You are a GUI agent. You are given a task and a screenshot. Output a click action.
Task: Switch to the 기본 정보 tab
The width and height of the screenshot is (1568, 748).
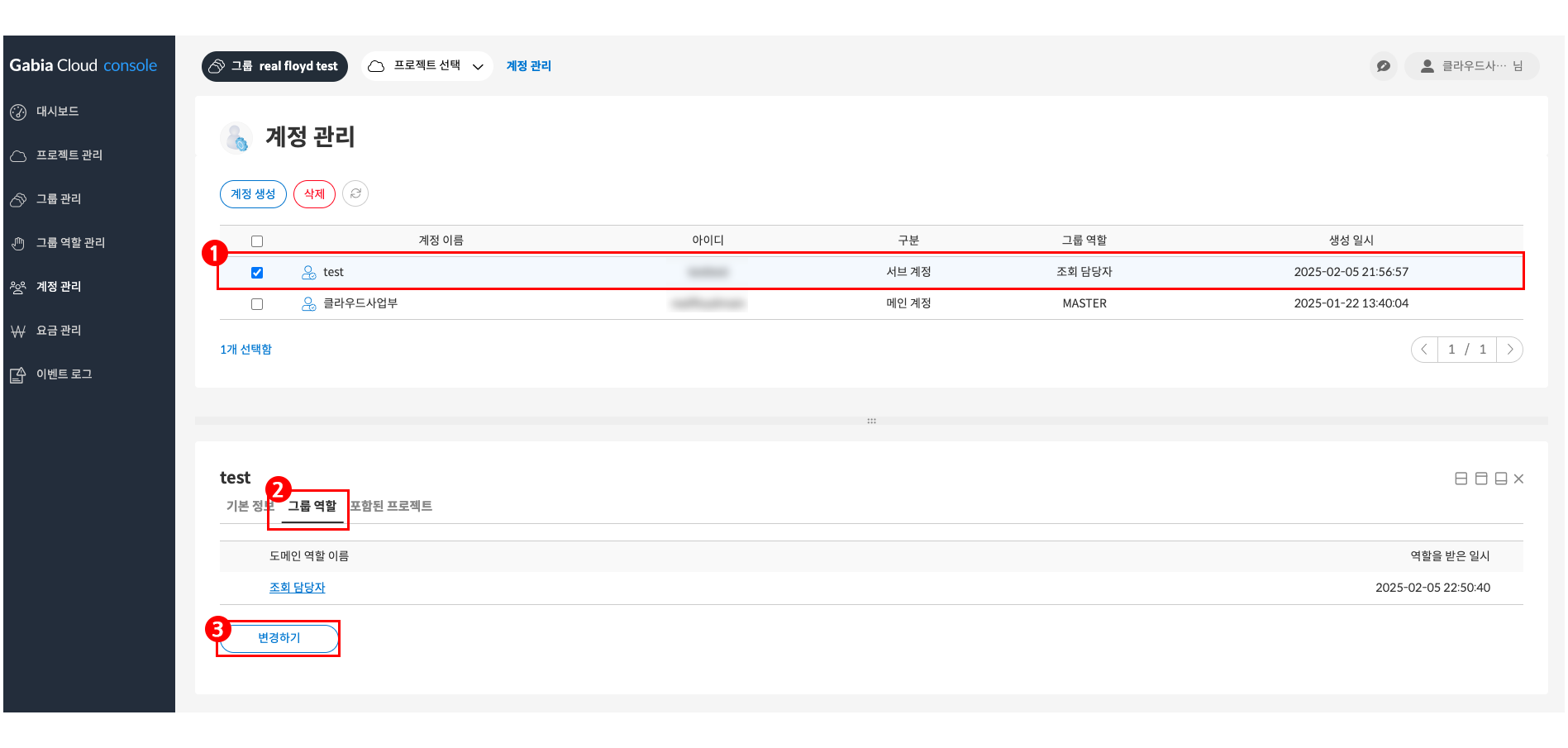click(250, 506)
